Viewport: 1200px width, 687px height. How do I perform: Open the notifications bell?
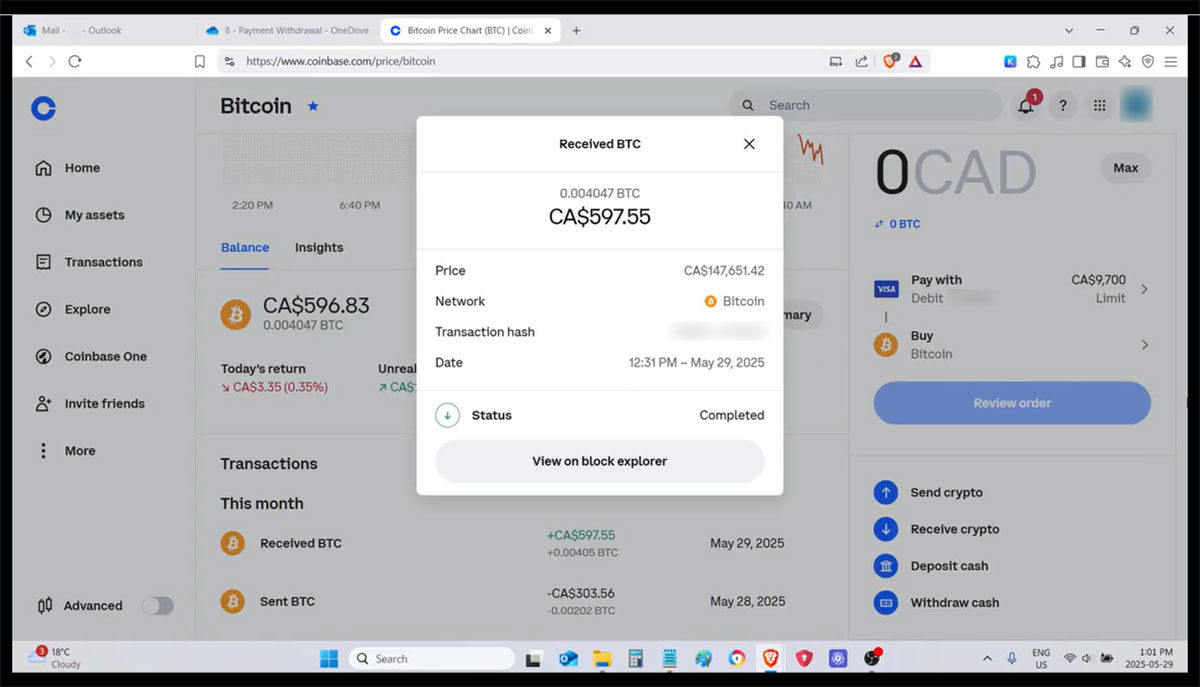[1026, 105]
